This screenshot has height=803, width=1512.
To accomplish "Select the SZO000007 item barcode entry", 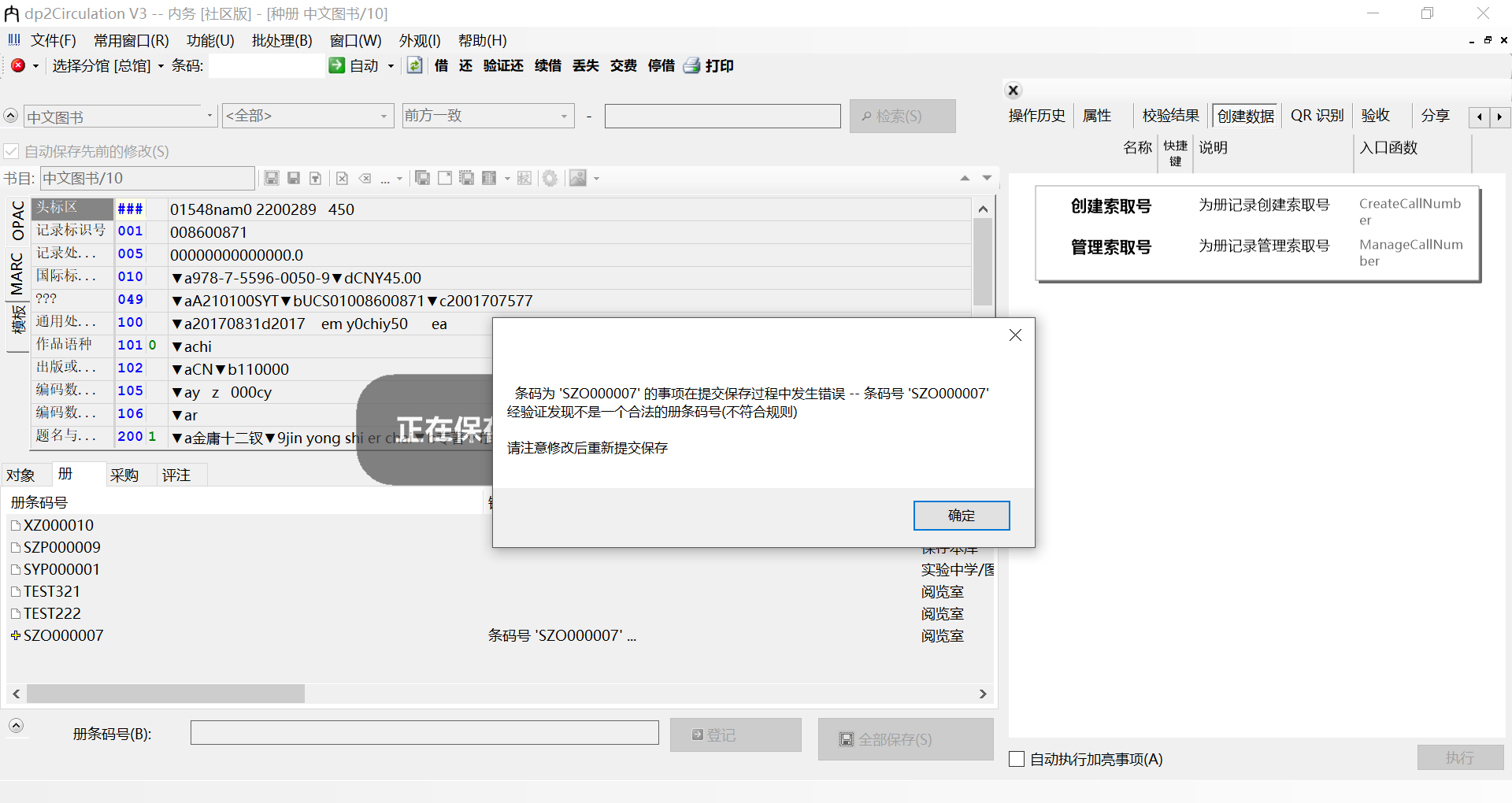I will [x=63, y=635].
